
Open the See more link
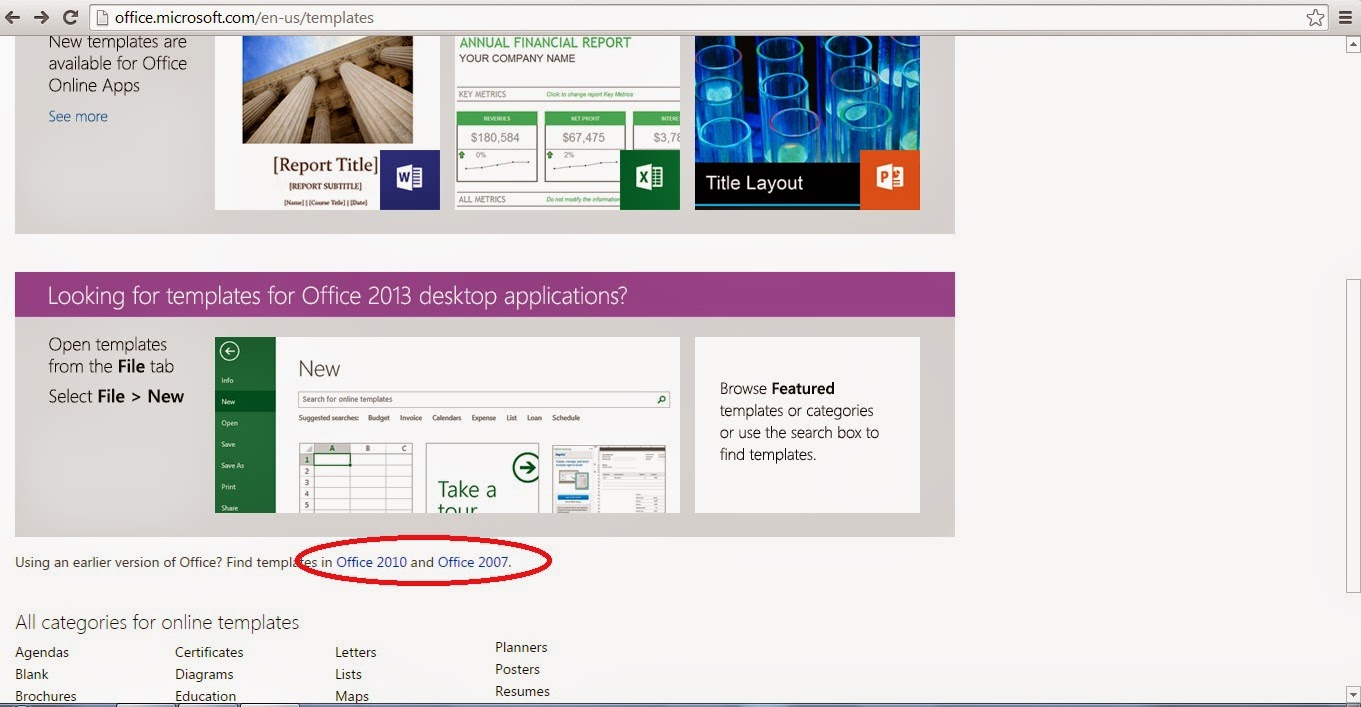(x=78, y=116)
